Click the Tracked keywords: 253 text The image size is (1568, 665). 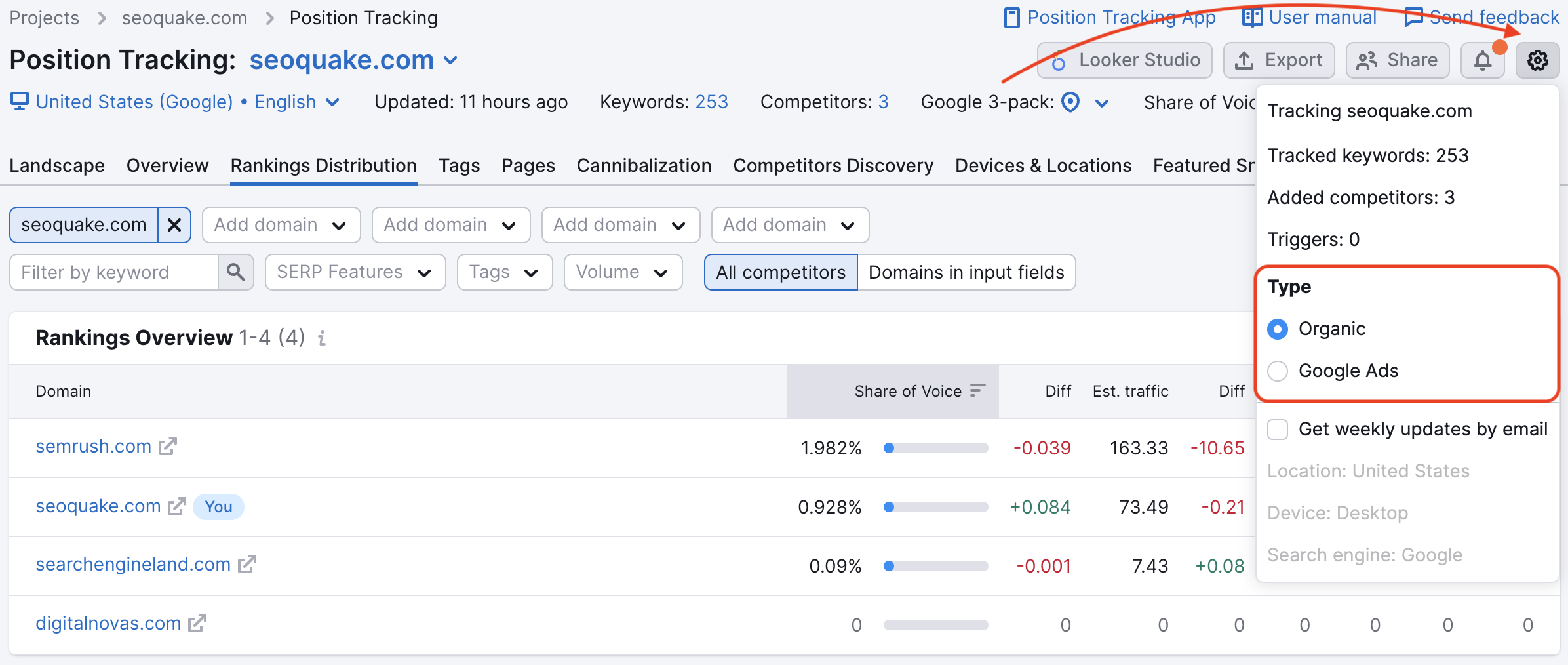[x=1367, y=156]
